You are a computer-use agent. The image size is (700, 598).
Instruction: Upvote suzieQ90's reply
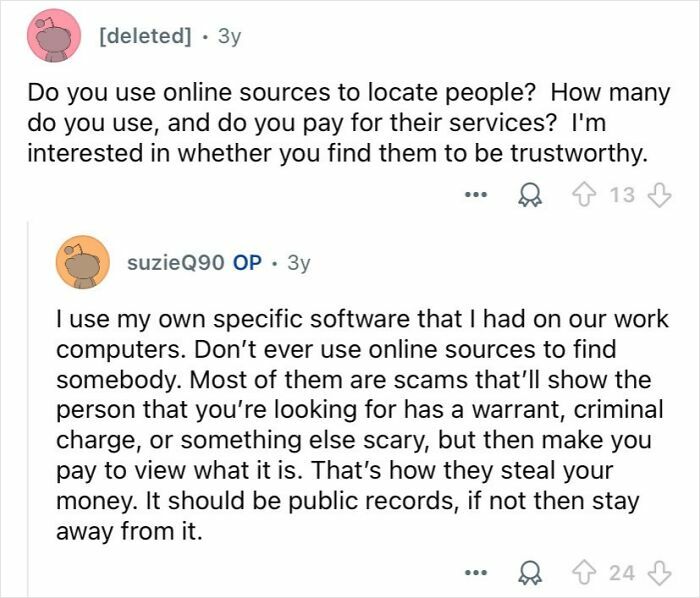[x=585, y=573]
